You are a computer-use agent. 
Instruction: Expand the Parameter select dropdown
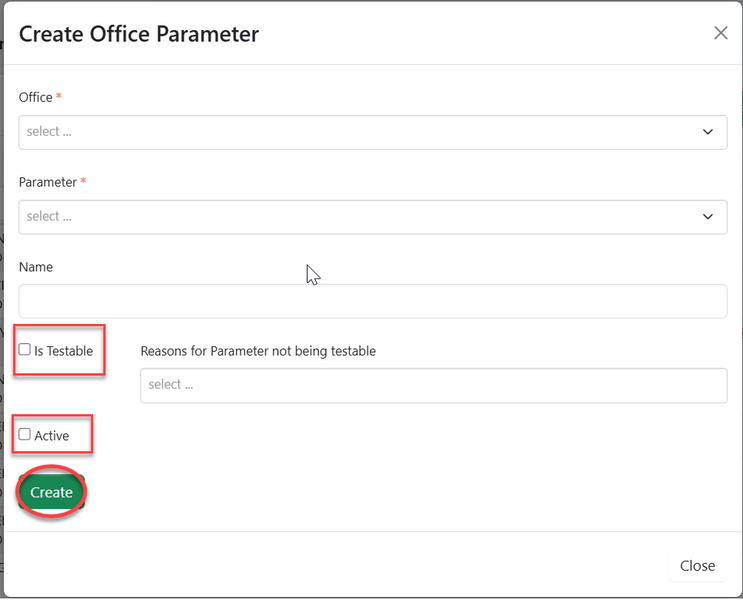tap(372, 217)
